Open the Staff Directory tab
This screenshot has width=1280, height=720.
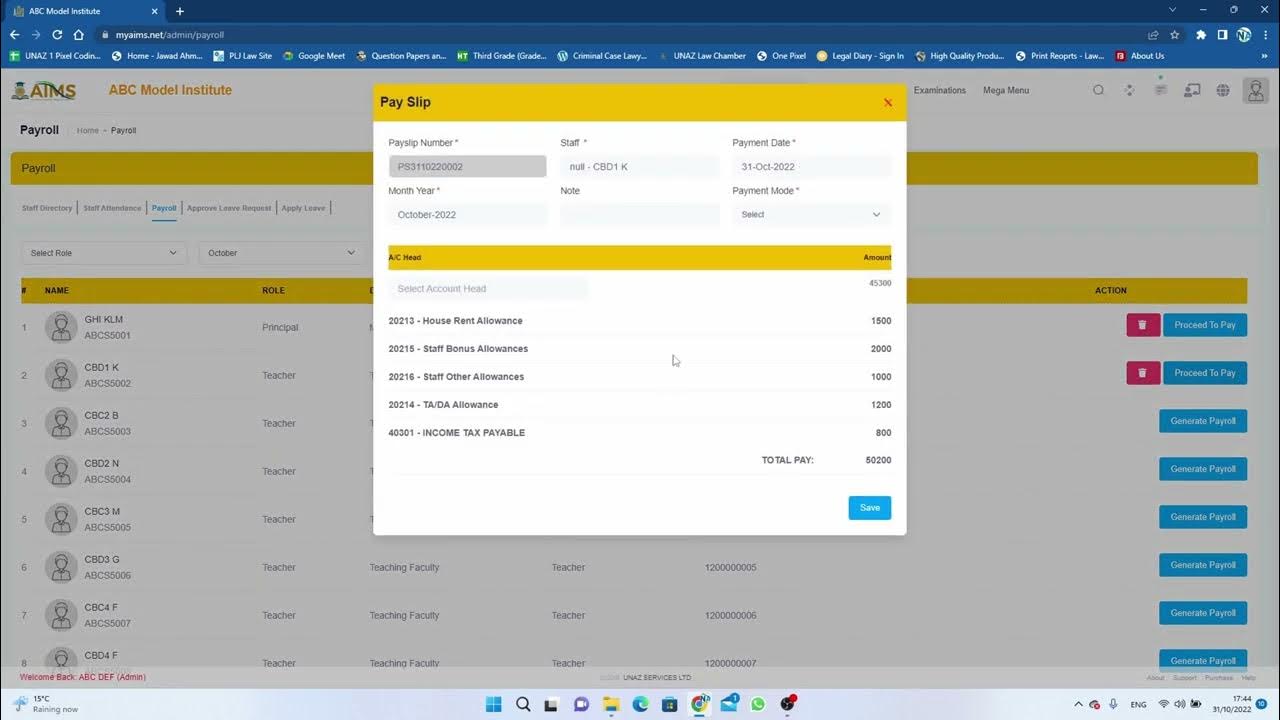tap(47, 208)
